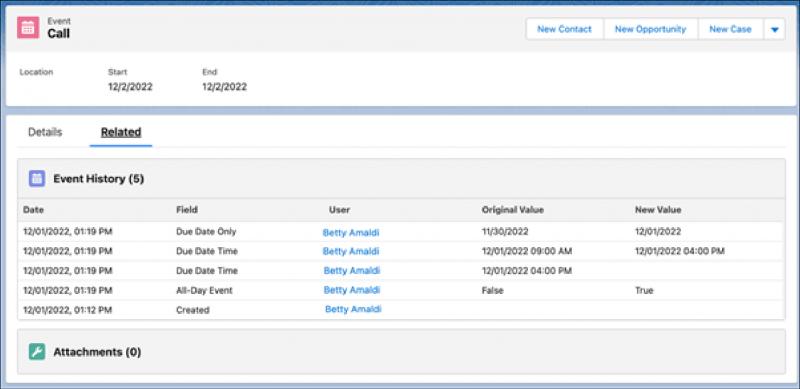Click the New Contact button
This screenshot has width=800, height=389.
click(x=564, y=30)
